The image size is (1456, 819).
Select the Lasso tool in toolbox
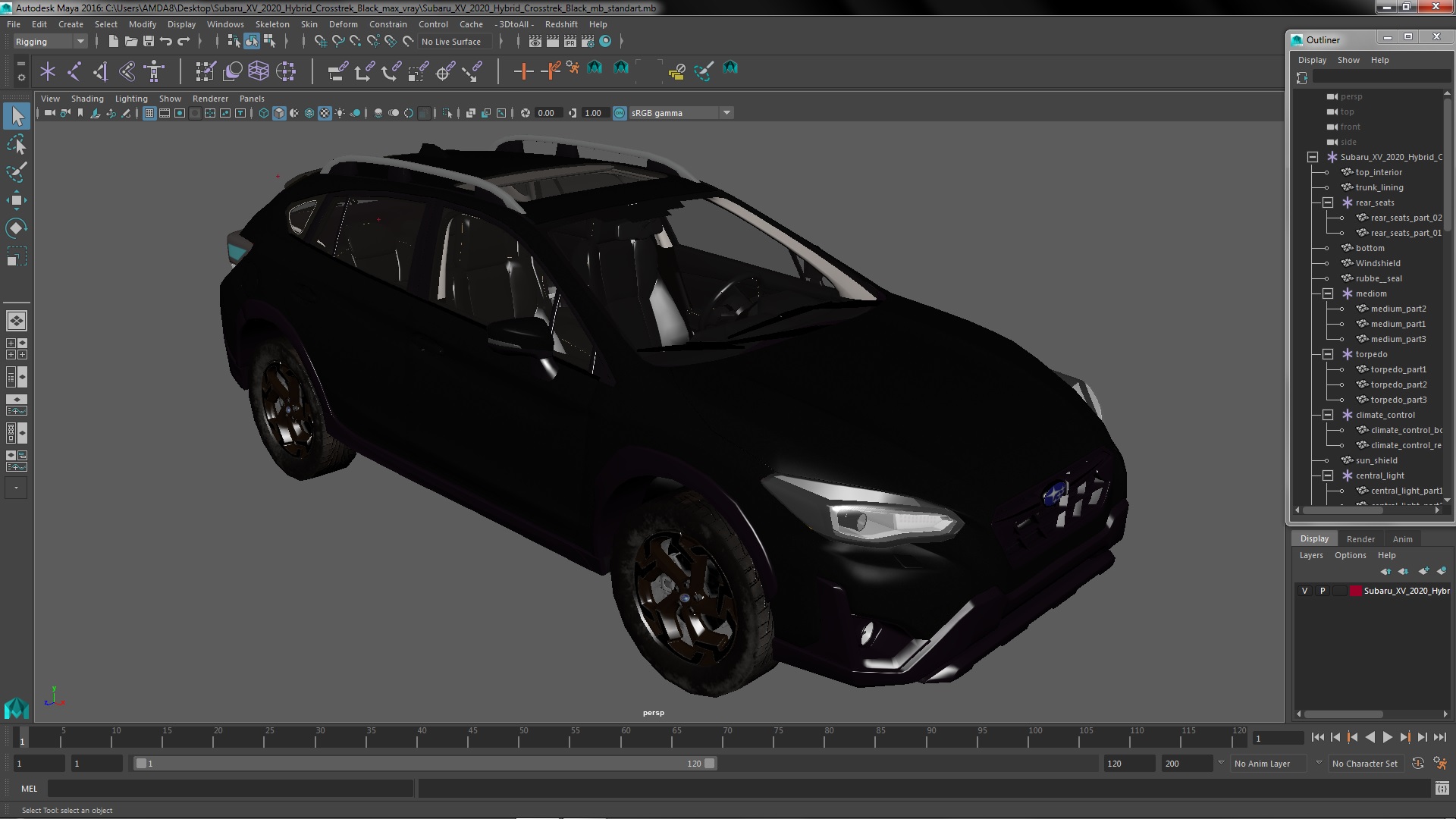click(16, 144)
